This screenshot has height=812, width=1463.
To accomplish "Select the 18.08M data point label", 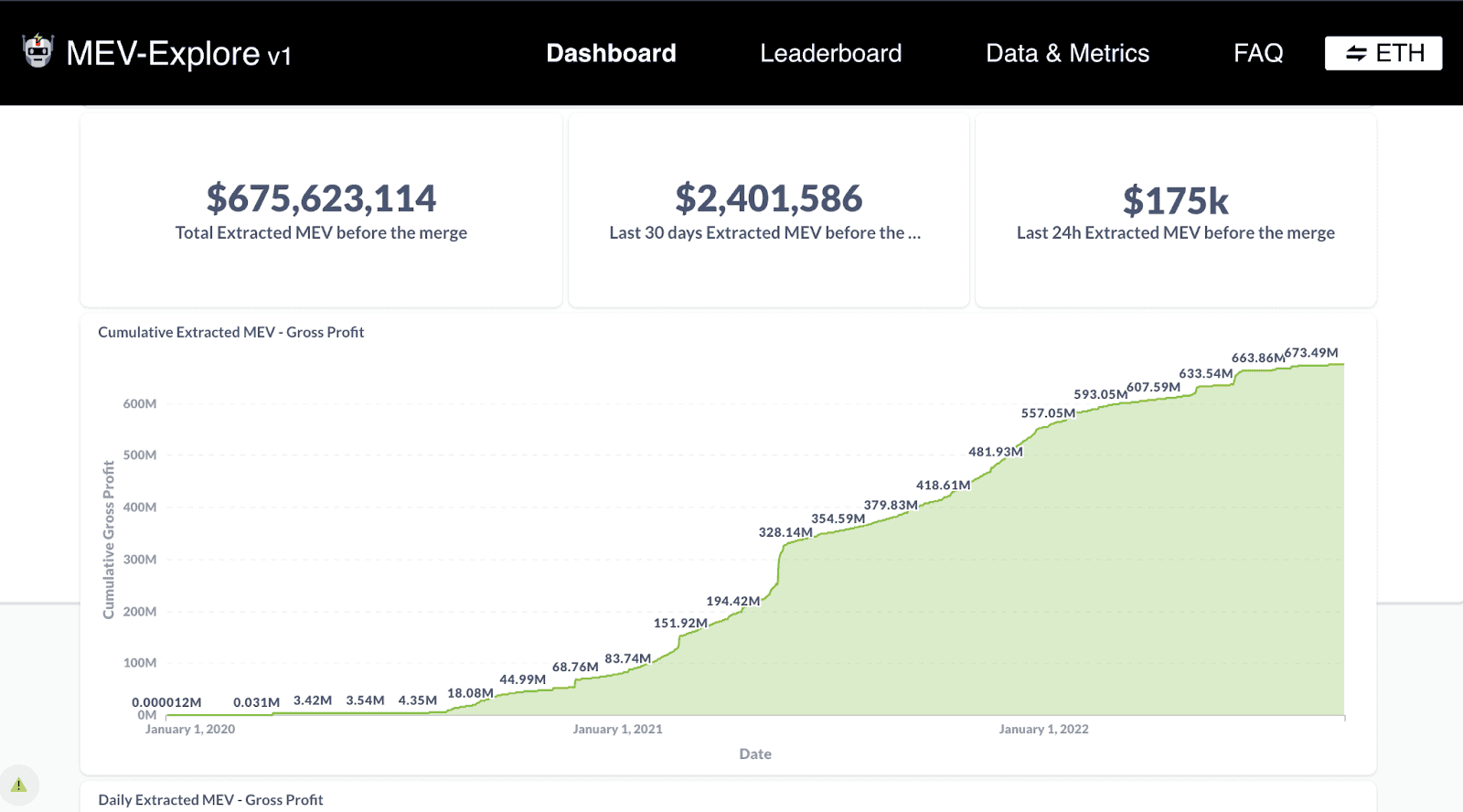I will tap(470, 693).
